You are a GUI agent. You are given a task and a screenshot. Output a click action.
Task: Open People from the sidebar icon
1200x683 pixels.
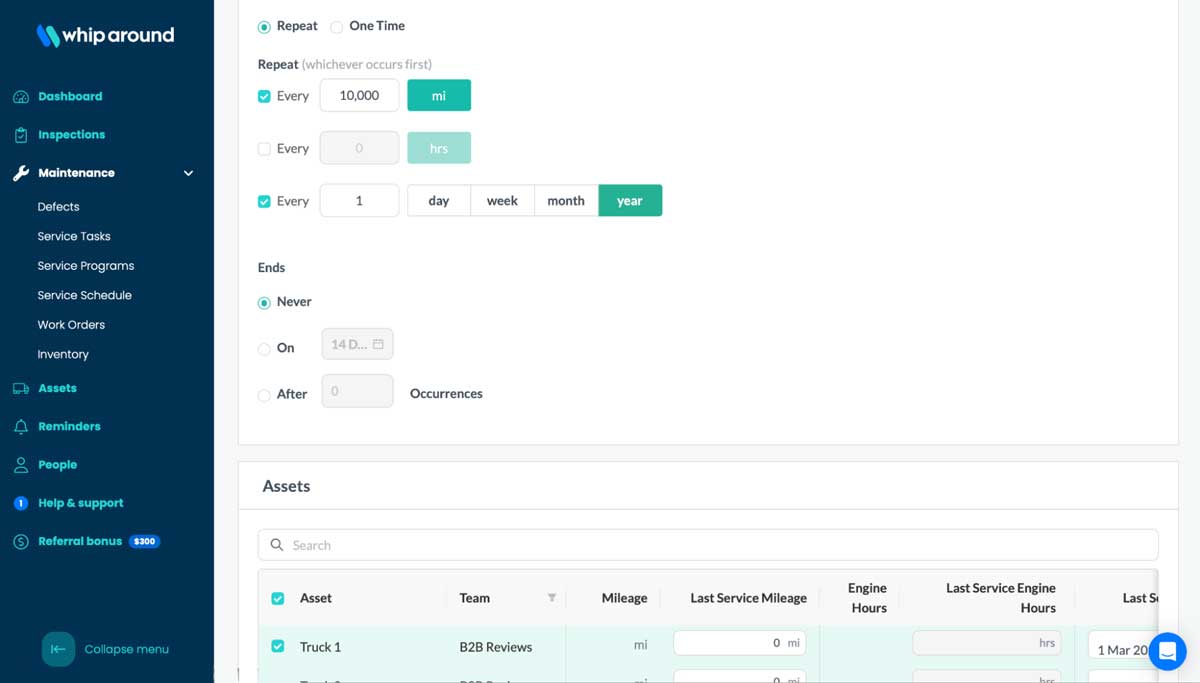(x=22, y=464)
